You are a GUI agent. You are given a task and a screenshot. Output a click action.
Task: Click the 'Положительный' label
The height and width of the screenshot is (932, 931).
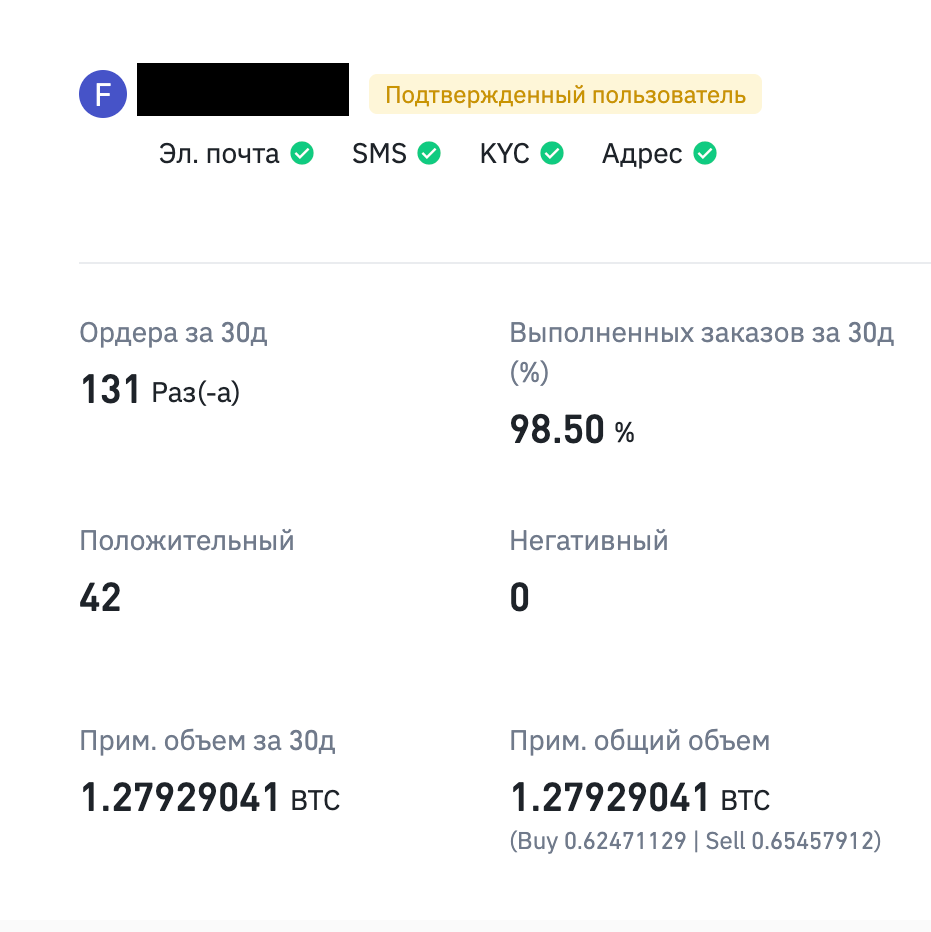[187, 541]
